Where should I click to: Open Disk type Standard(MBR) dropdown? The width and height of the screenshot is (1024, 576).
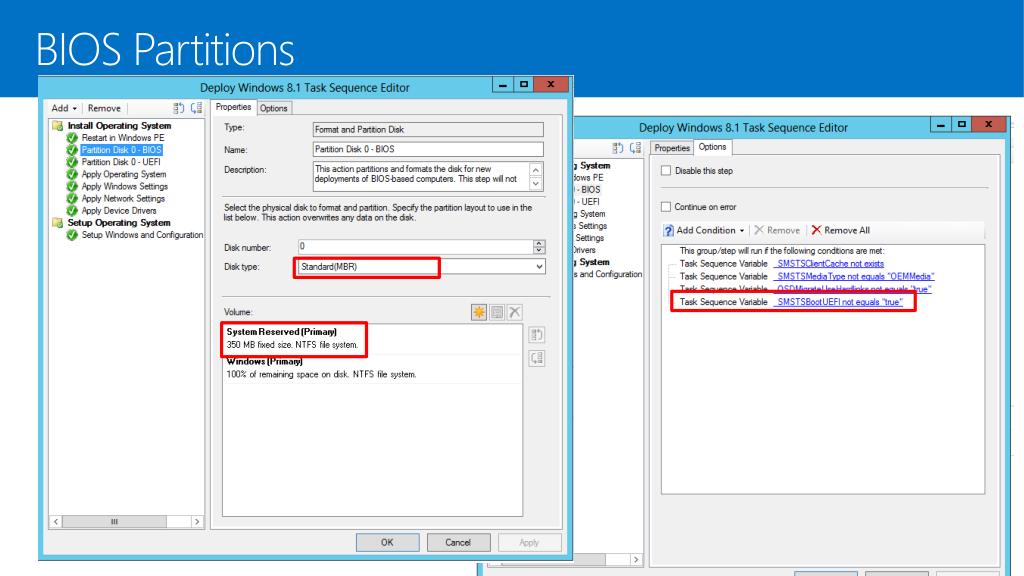[x=421, y=266]
